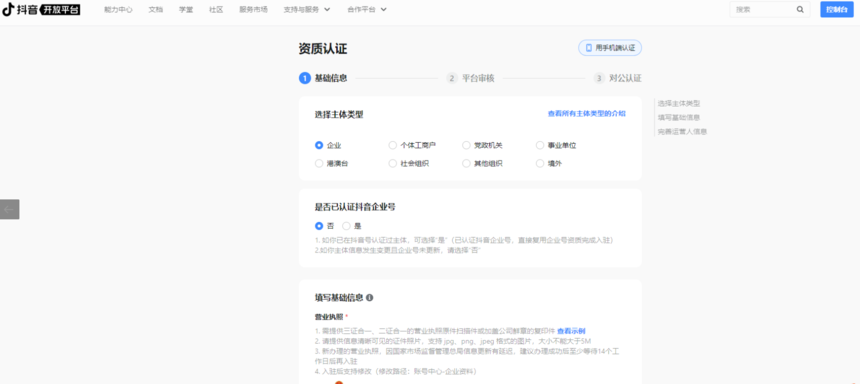Click the 资质认证 page heading
Screen dimensions: 860x384
pos(323,48)
